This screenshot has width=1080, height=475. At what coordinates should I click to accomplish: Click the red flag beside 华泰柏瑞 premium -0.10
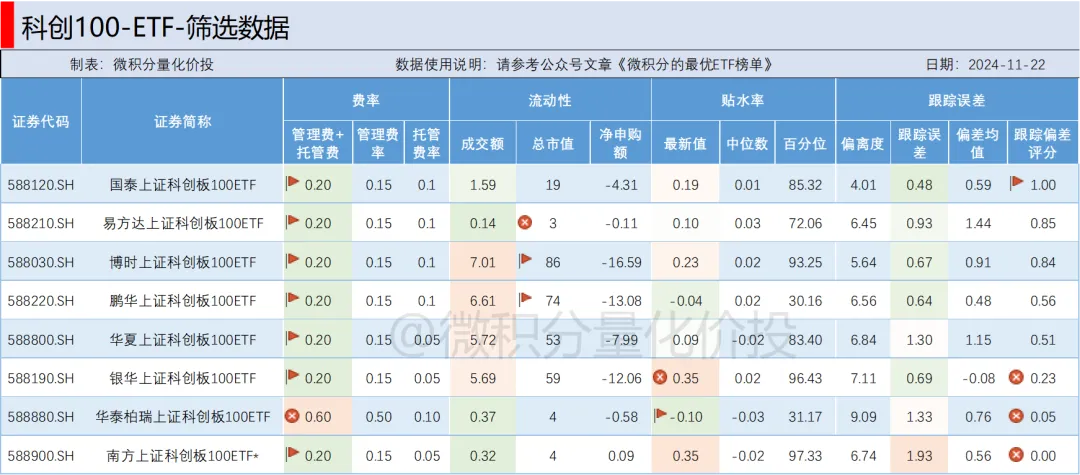click(660, 415)
